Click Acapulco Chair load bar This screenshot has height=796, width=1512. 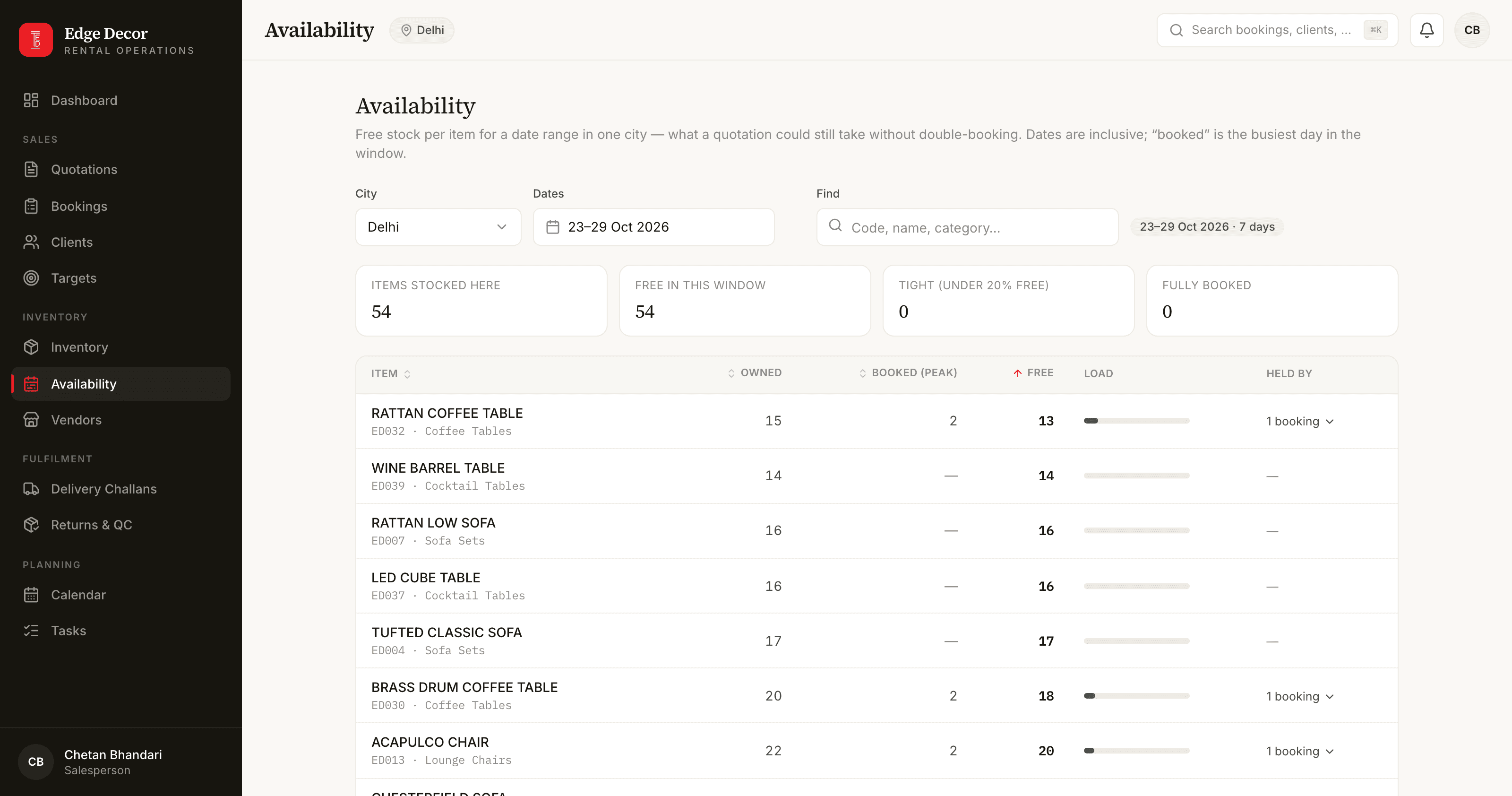point(1136,751)
